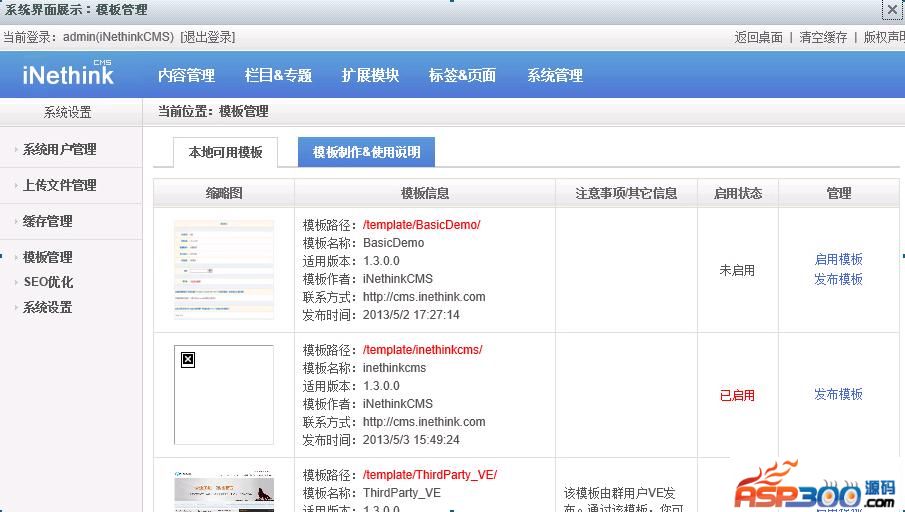Click the inethinkcms template thumbnail

[224, 395]
